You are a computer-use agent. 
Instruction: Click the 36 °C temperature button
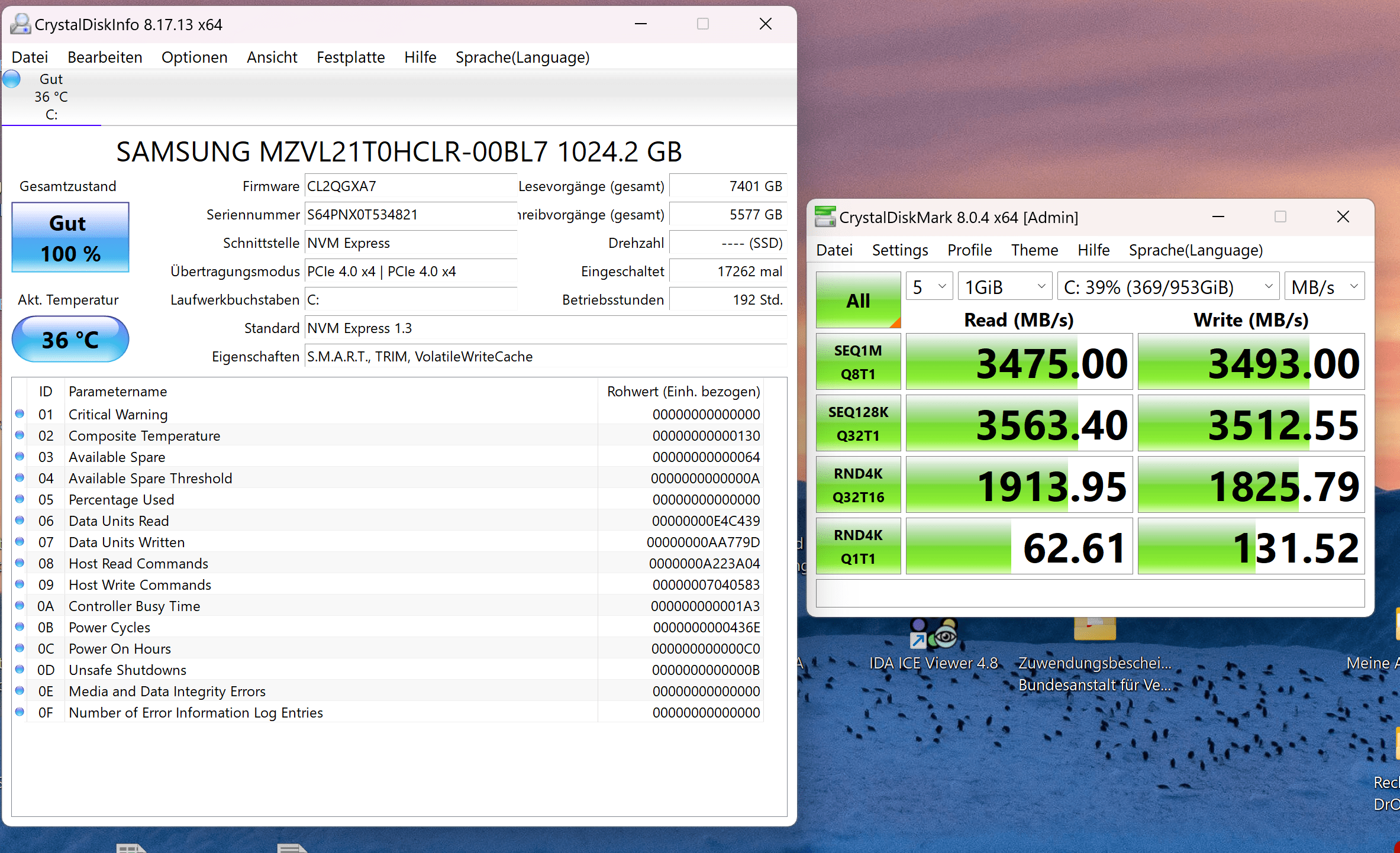[x=70, y=339]
